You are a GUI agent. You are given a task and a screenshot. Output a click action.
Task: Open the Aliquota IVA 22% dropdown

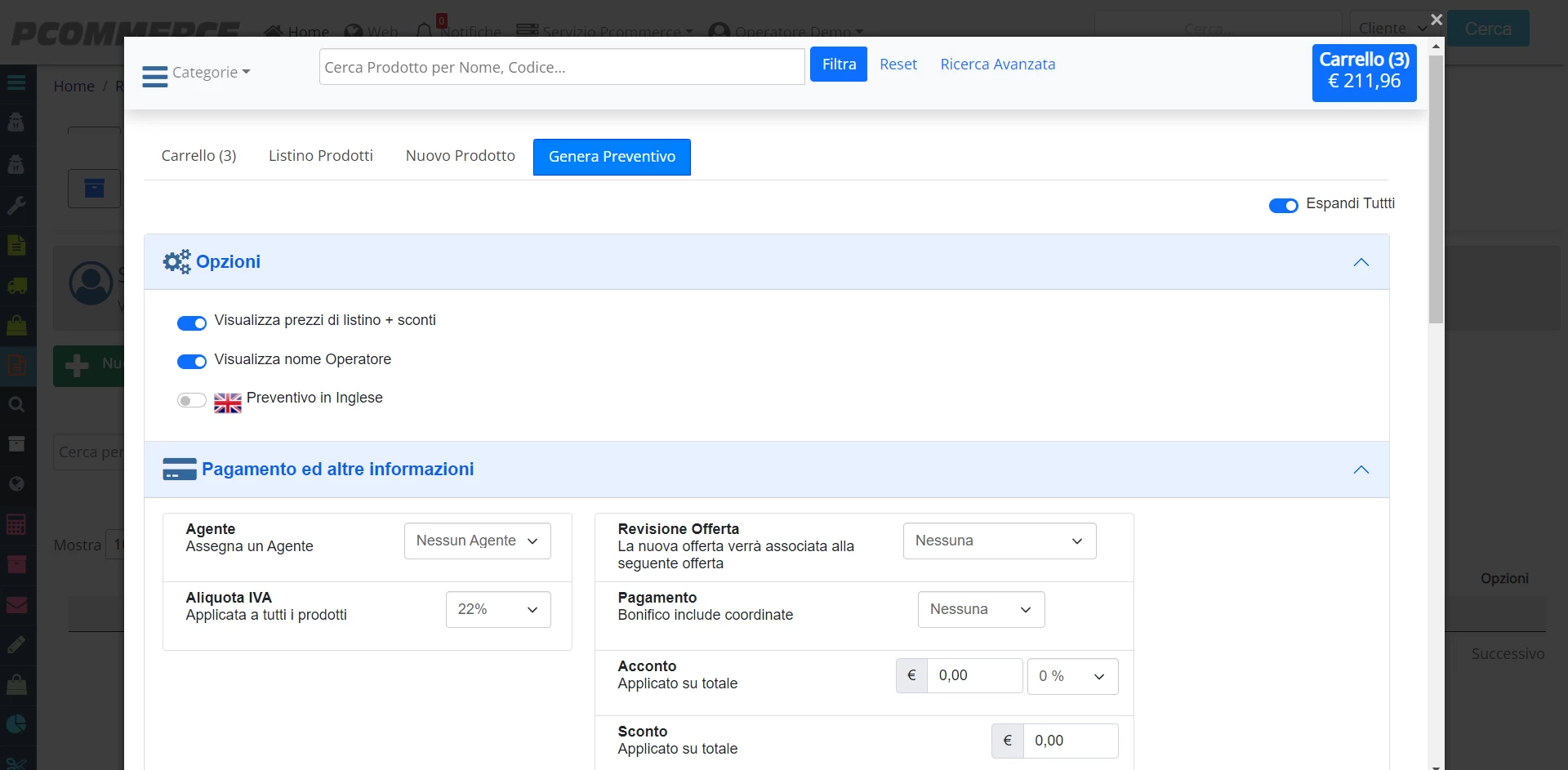click(x=498, y=610)
